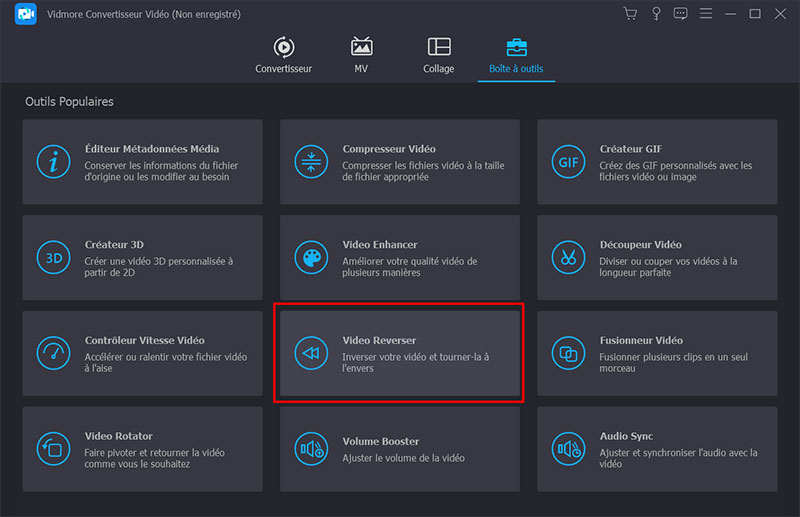Viewport: 800px width, 517px height.
Task: Open the Audio Sync icon
Action: (568, 448)
